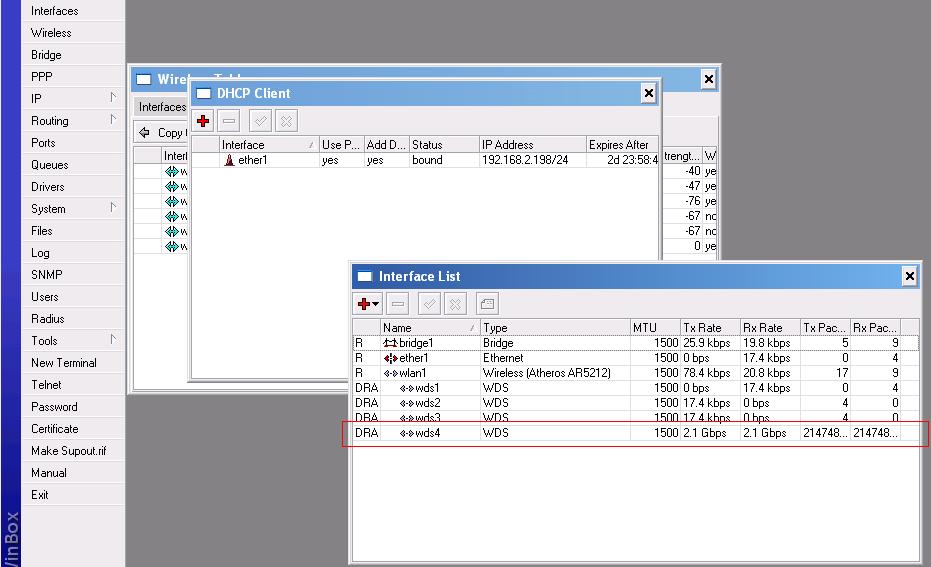Sort by Interface column in DHCP Client
This screenshot has width=931, height=567.
(269, 144)
